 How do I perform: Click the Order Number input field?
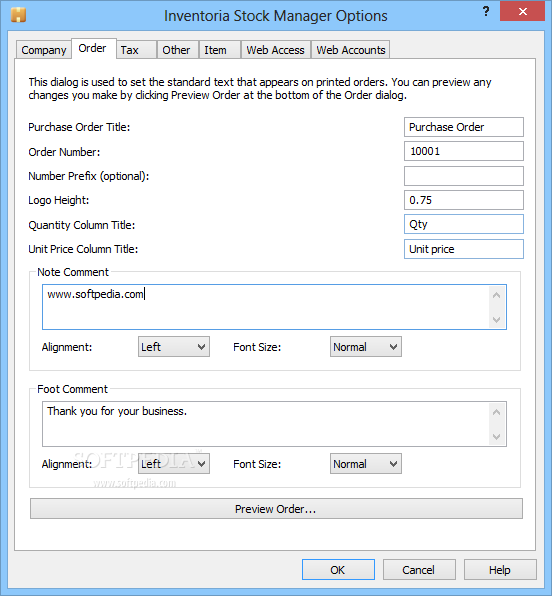pyautogui.click(x=464, y=151)
